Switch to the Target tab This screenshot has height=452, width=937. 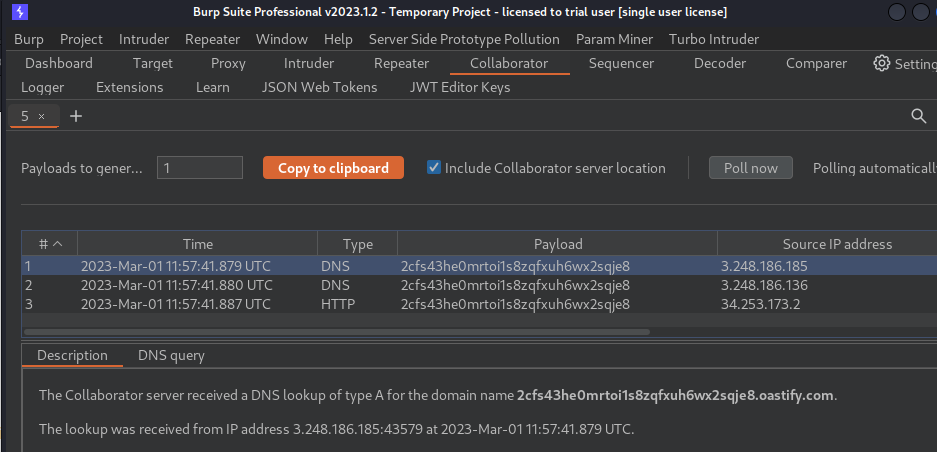[152, 63]
